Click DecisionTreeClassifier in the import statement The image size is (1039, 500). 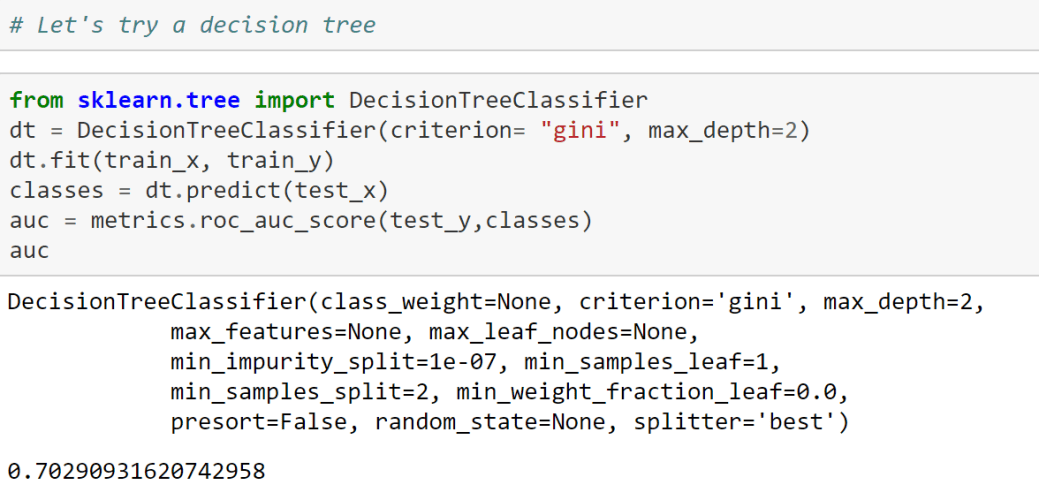coord(498,100)
